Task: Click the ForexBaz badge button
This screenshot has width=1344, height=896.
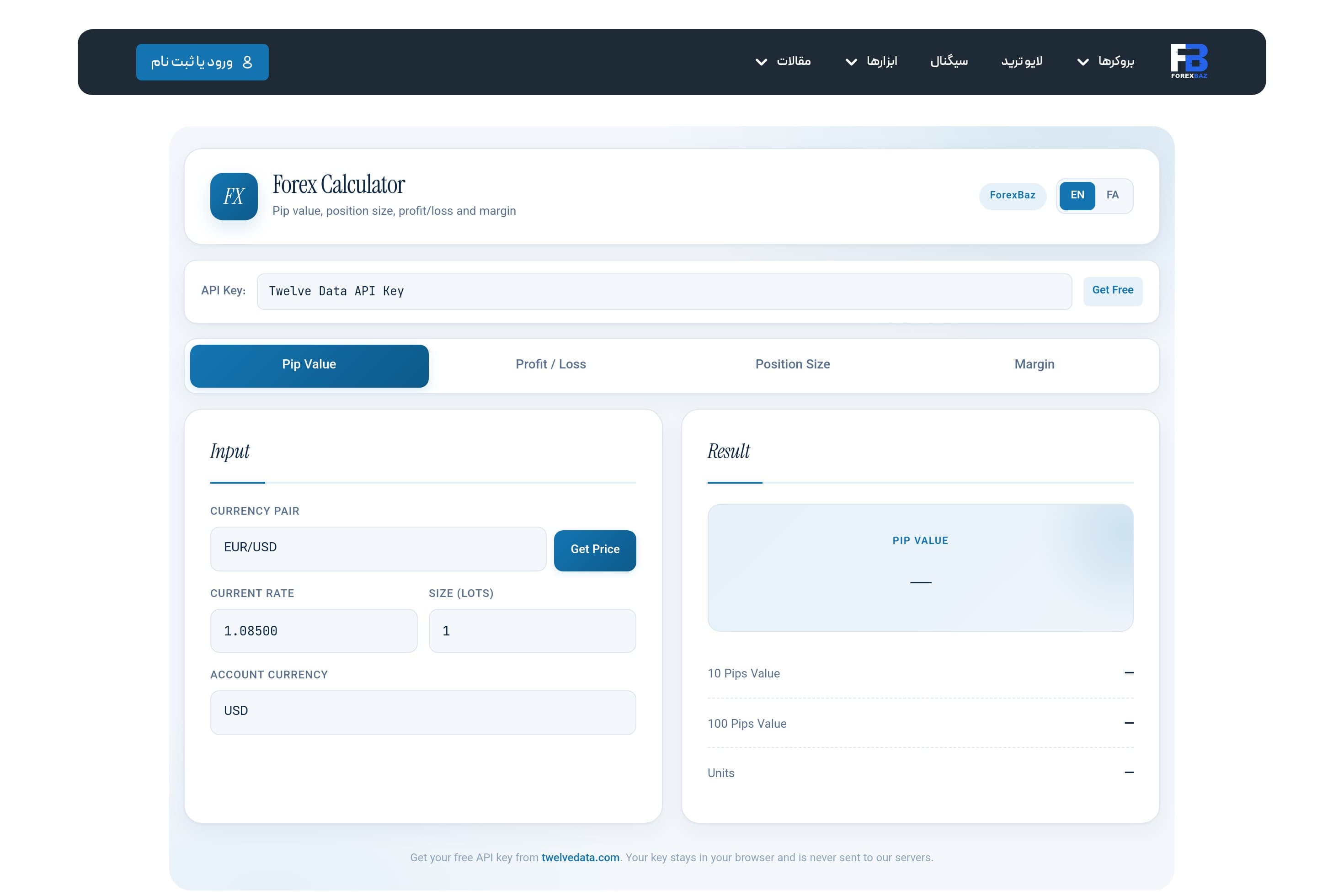Action: tap(1013, 196)
